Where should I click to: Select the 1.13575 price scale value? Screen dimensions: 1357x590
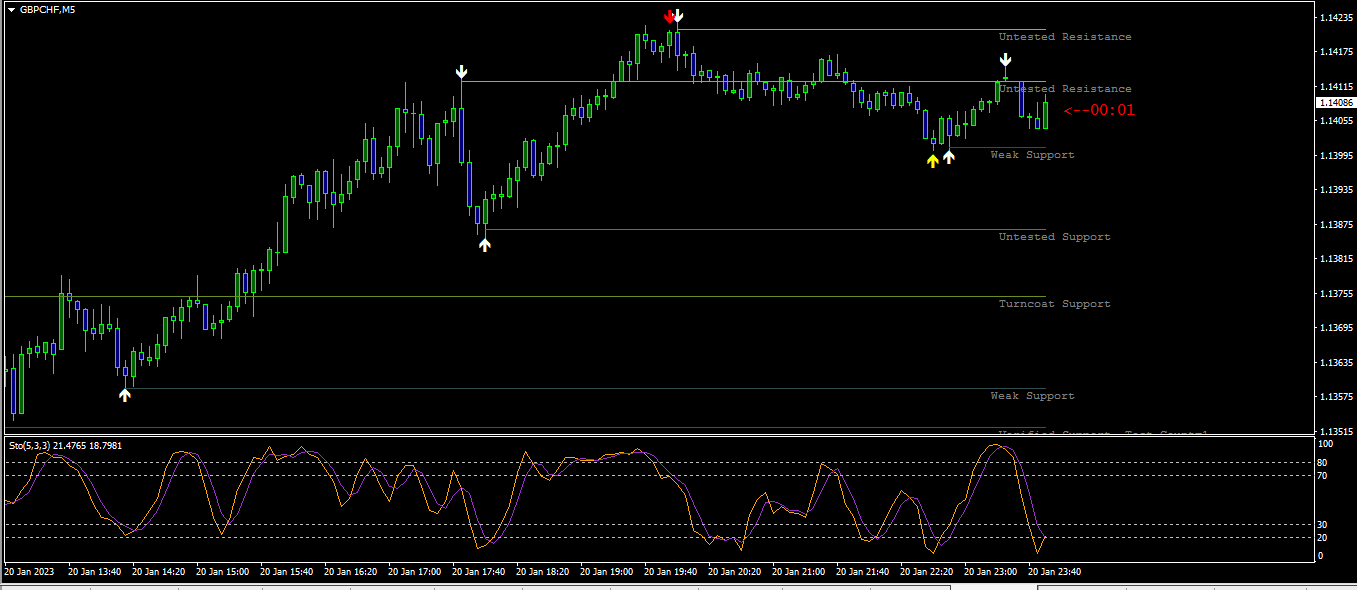[1336, 398]
